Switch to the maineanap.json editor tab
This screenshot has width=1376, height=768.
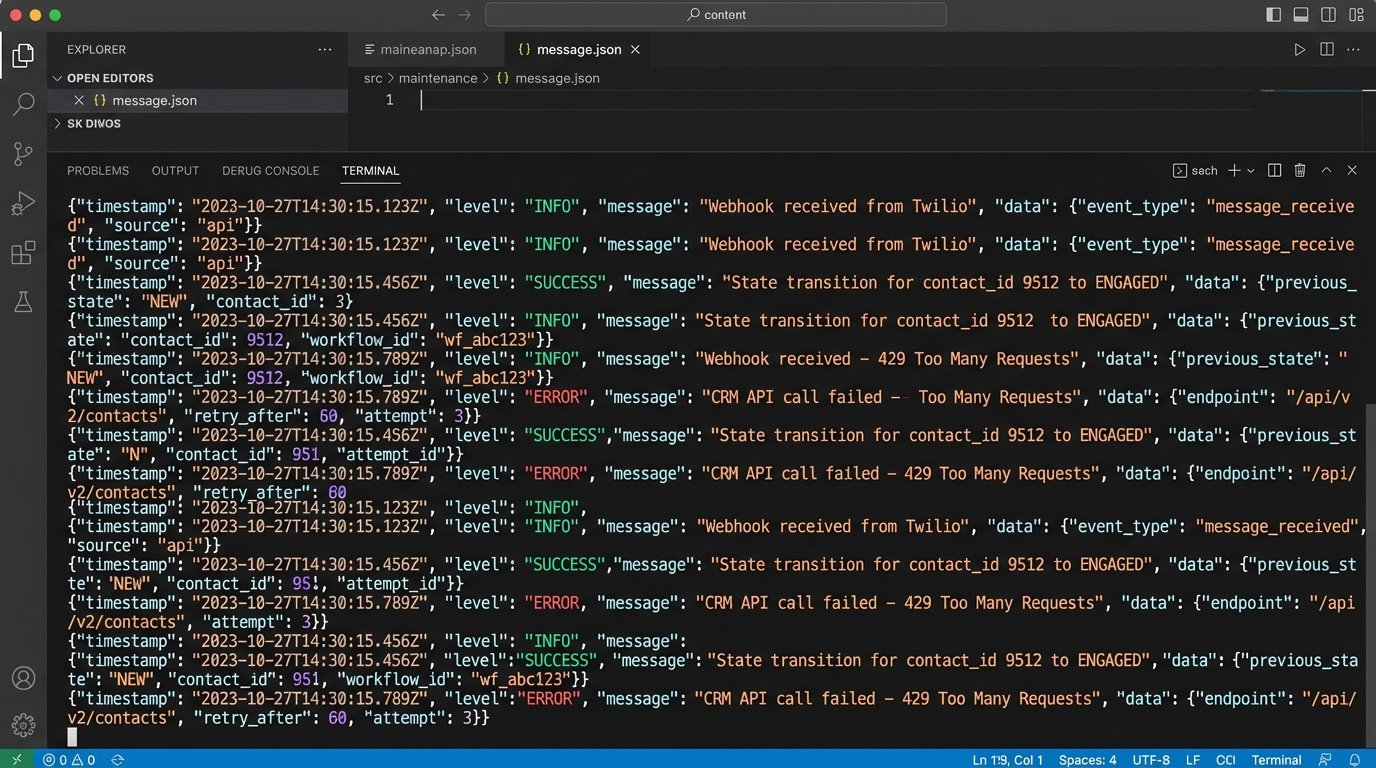coord(427,49)
